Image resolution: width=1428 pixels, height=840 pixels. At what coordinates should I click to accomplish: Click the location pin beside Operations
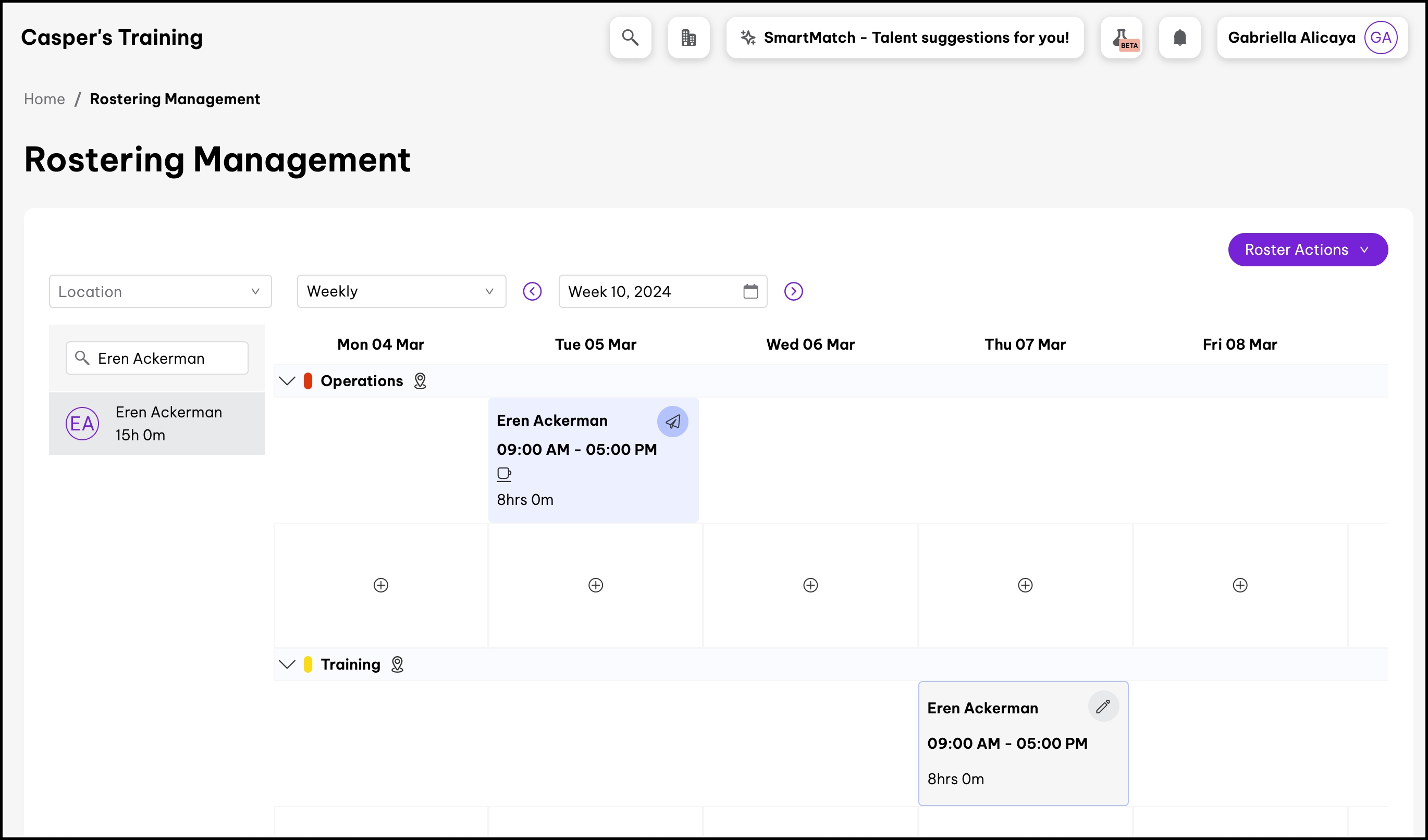420,380
